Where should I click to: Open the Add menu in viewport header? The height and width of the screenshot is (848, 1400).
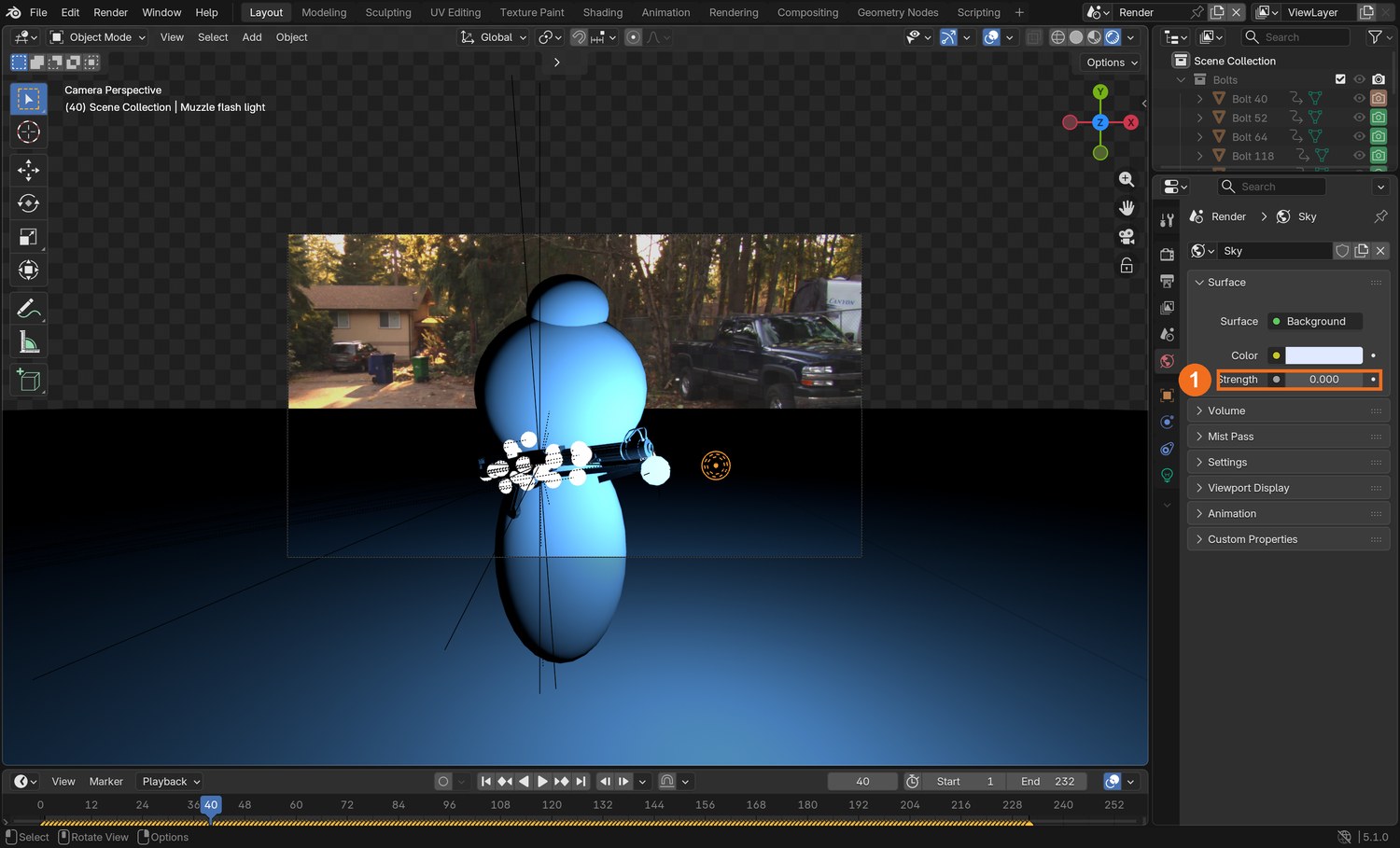point(252,37)
